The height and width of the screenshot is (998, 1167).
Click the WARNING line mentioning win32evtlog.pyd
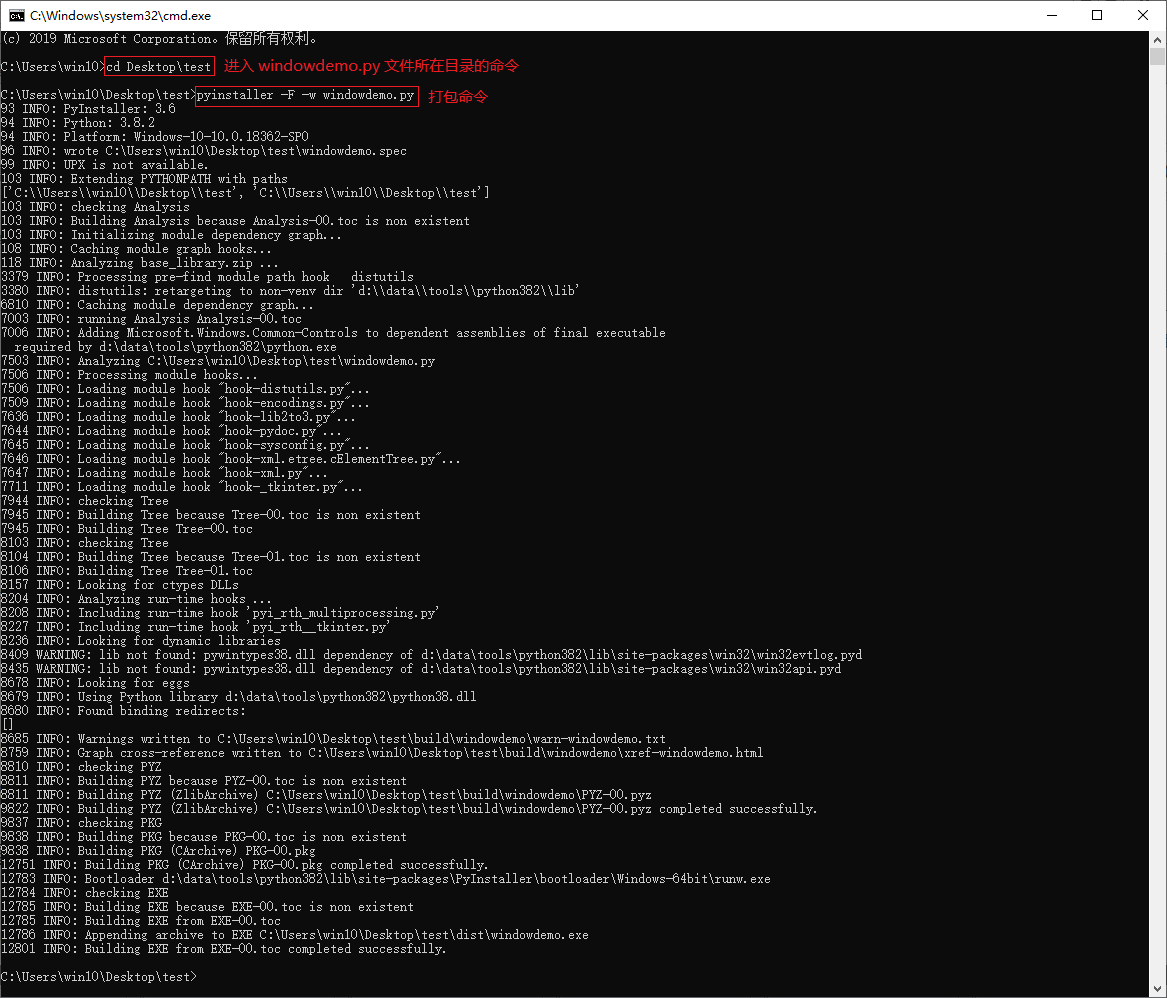(432, 655)
